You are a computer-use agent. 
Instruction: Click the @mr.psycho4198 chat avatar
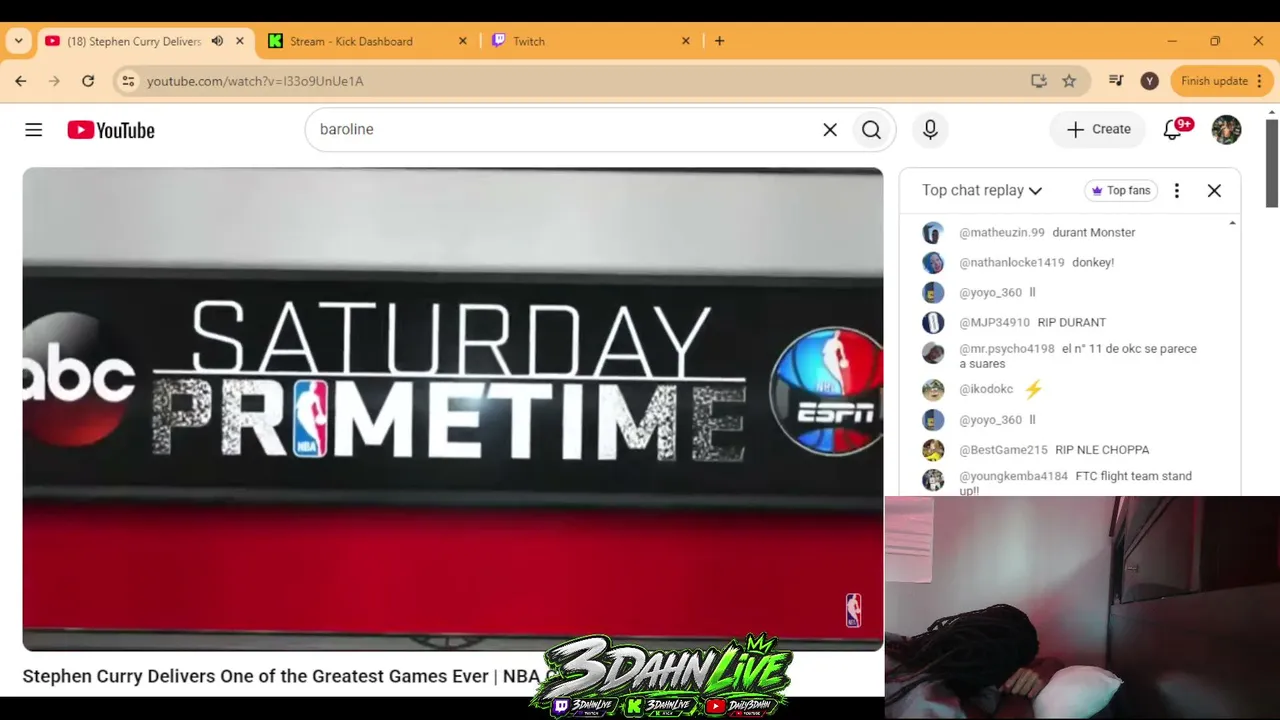coord(933,353)
